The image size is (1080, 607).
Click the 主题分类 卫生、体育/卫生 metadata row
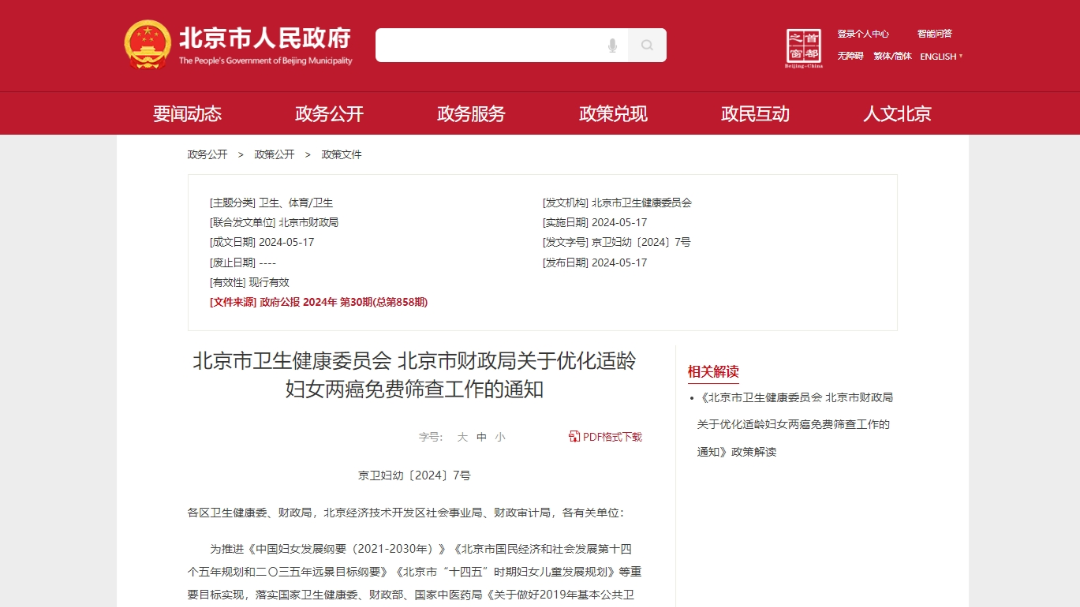(x=271, y=203)
